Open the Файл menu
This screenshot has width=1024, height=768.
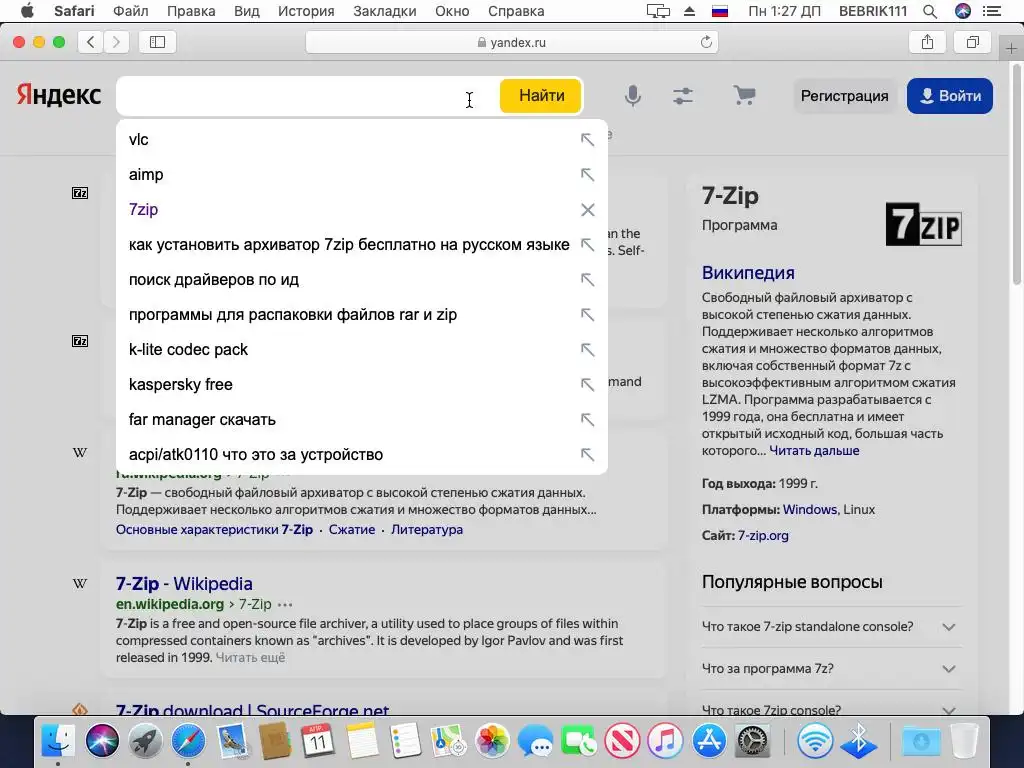[131, 11]
